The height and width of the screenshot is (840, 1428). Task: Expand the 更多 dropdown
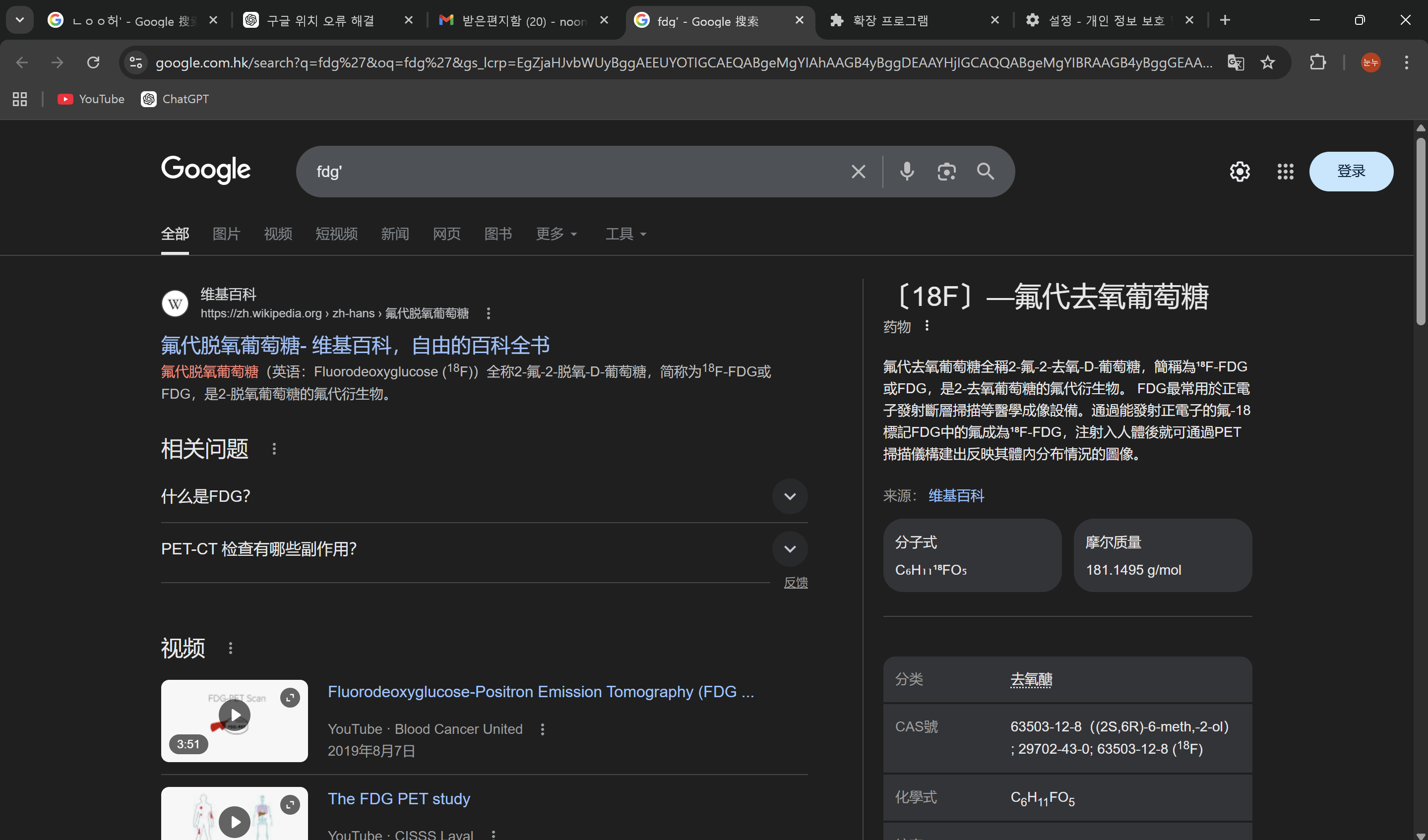coord(557,234)
